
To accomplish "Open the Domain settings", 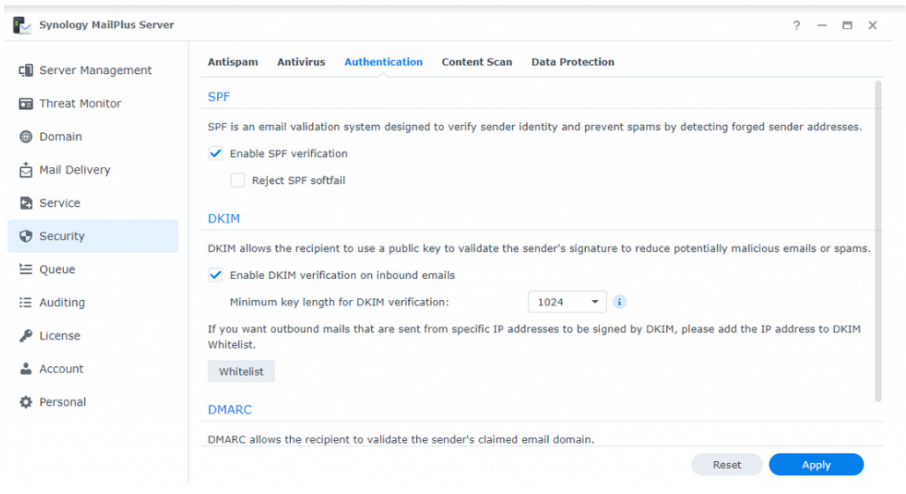I will (x=93, y=137).
